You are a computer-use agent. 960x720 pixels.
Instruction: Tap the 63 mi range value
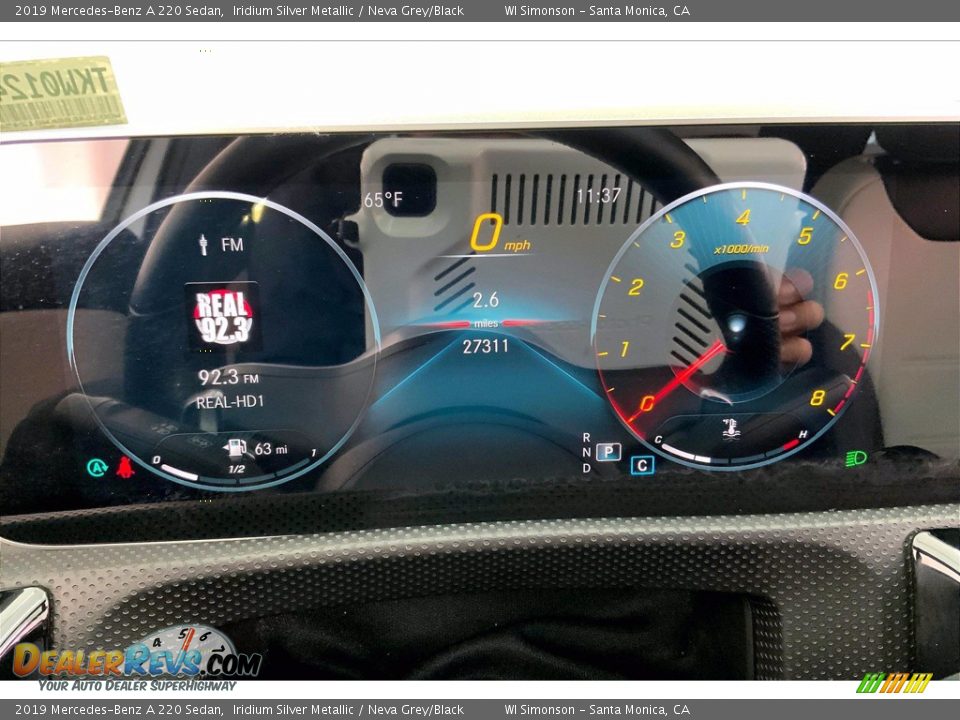[x=271, y=449]
